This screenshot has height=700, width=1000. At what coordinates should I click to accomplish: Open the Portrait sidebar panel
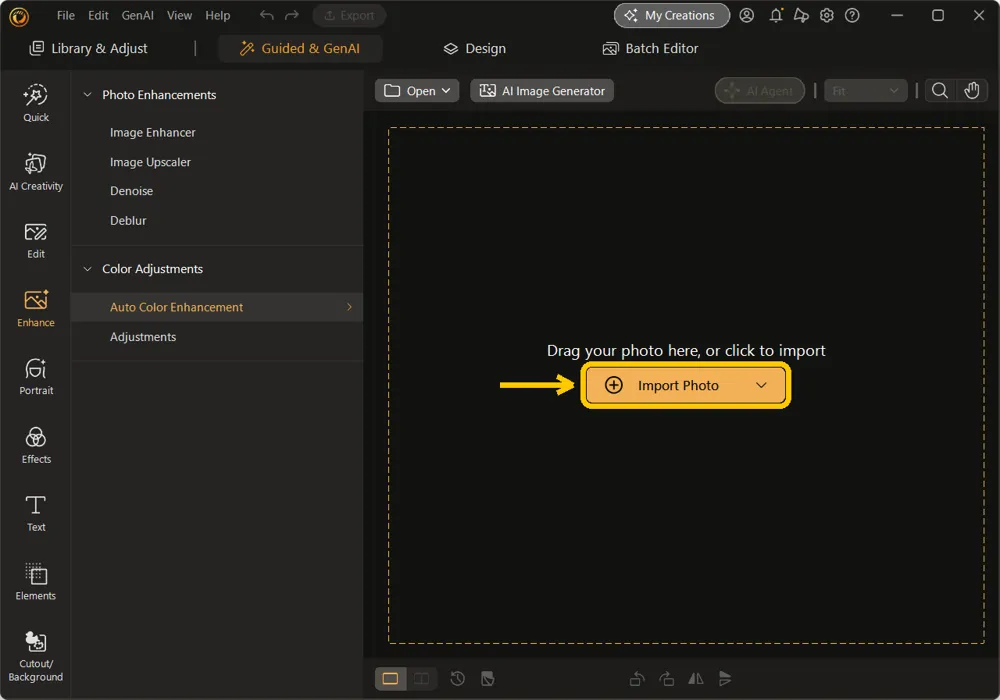pos(36,377)
